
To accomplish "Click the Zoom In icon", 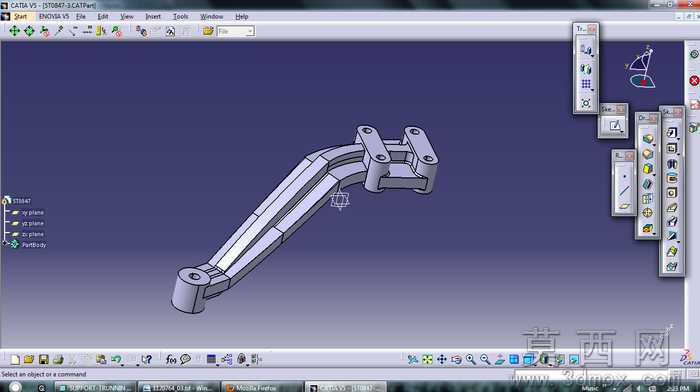I will pyautogui.click(x=471, y=359).
